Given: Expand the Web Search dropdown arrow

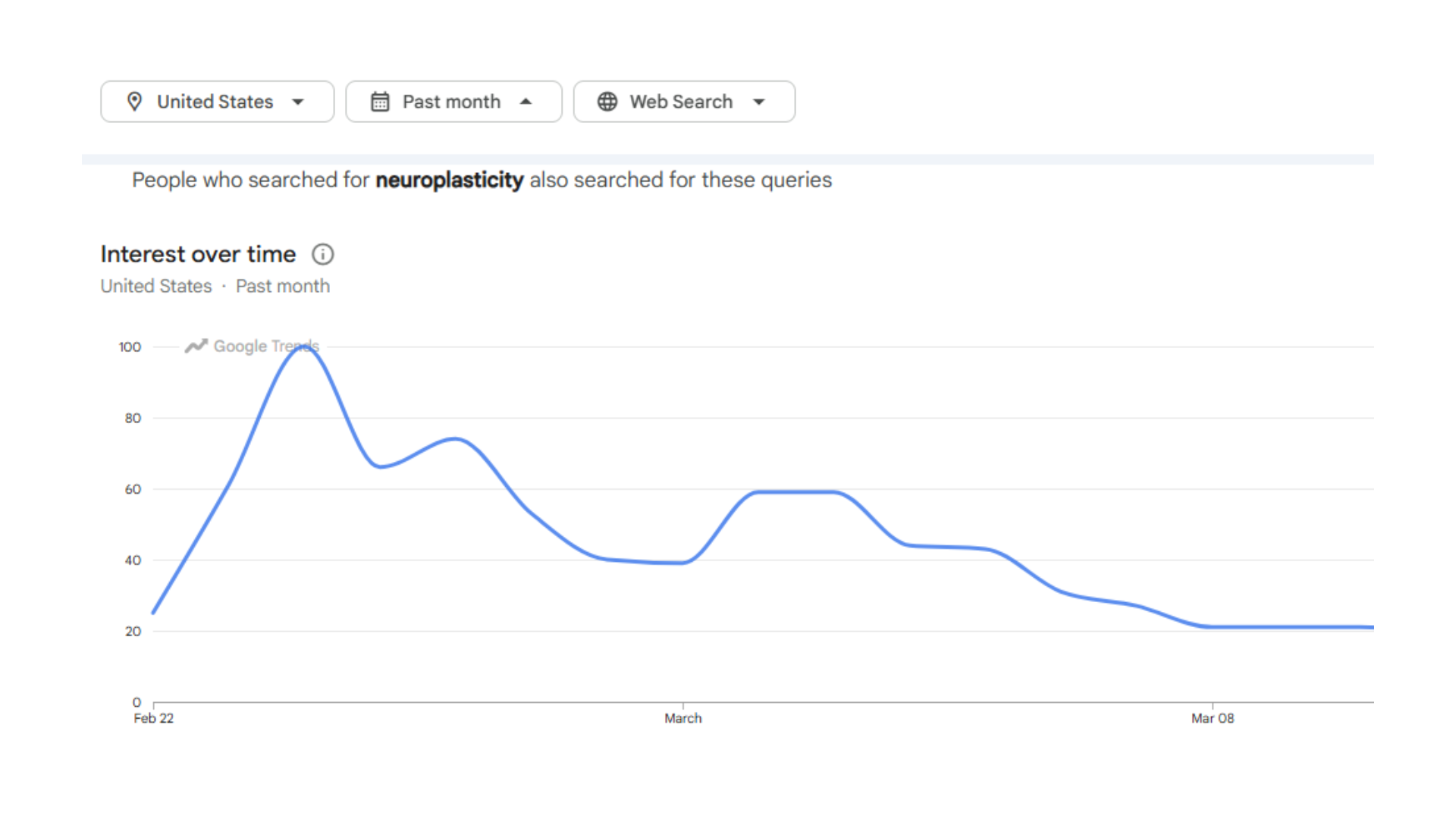Looking at the screenshot, I should (x=759, y=102).
